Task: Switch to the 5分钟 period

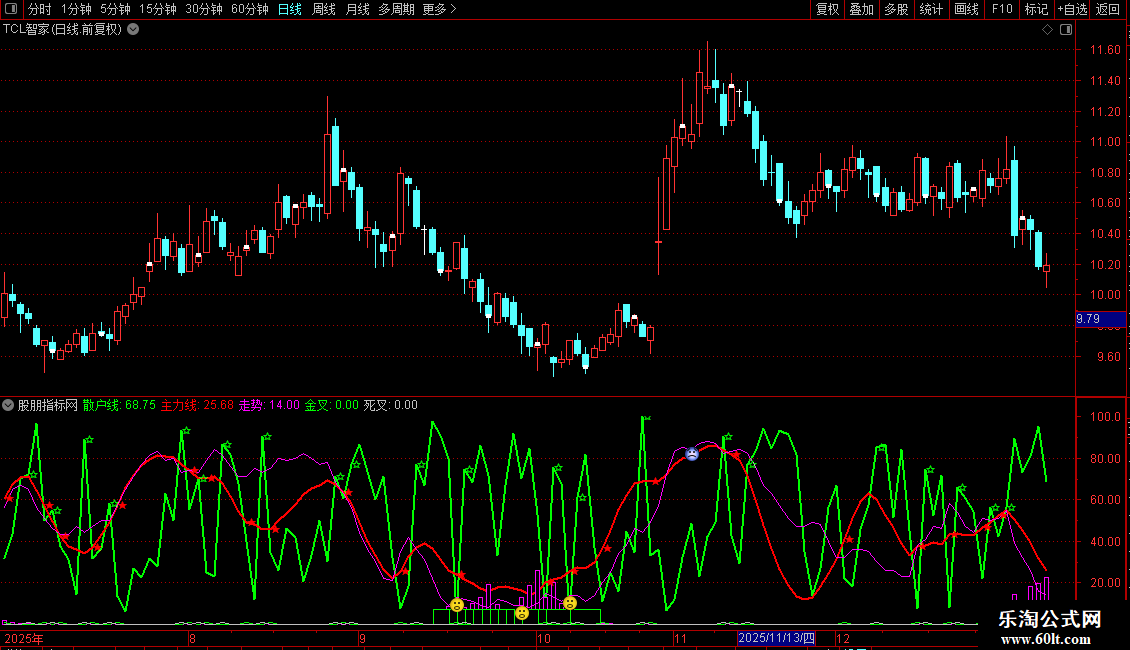Action: [115, 9]
